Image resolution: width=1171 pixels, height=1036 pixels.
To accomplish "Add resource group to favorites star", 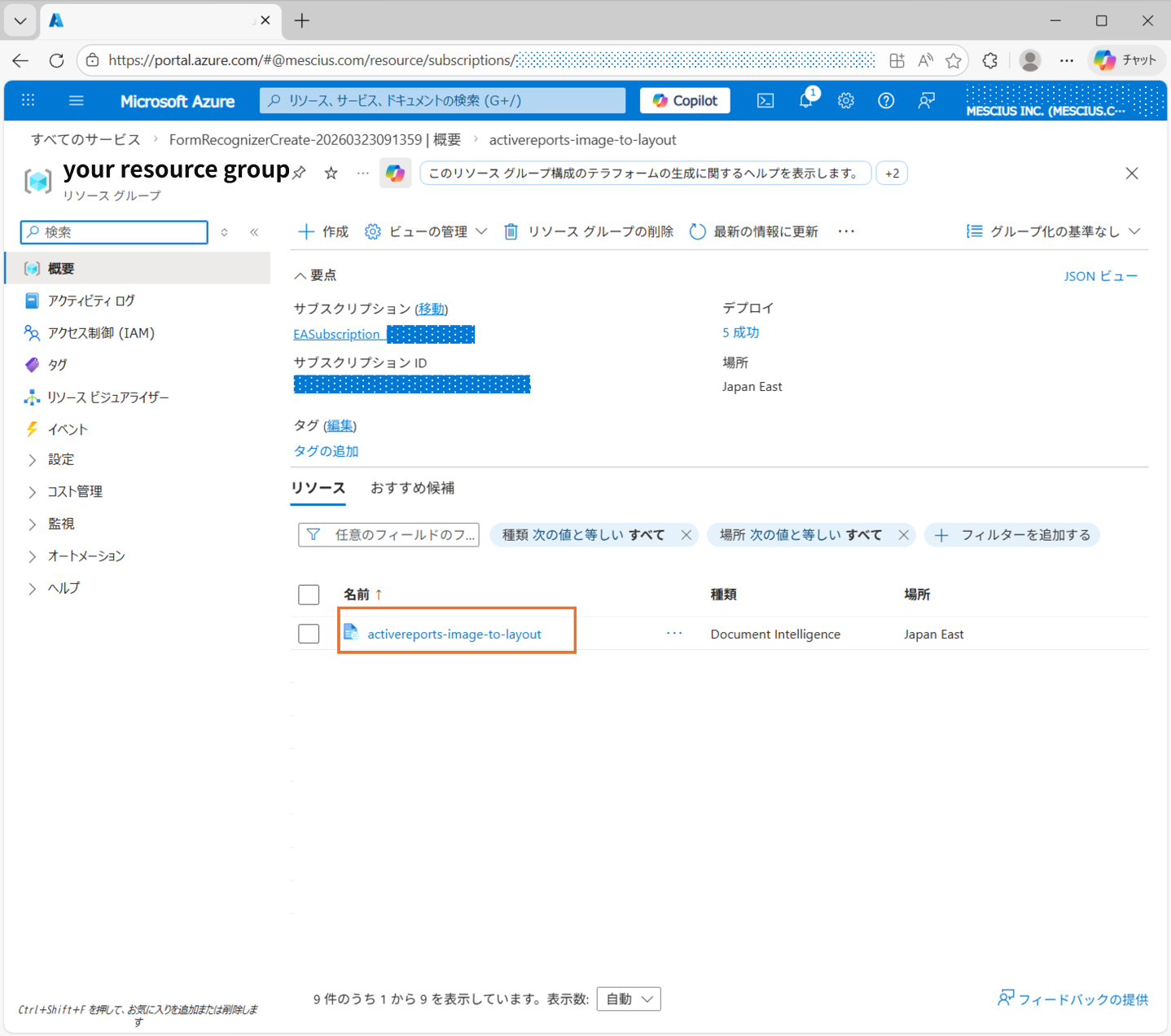I will tap(331, 173).
